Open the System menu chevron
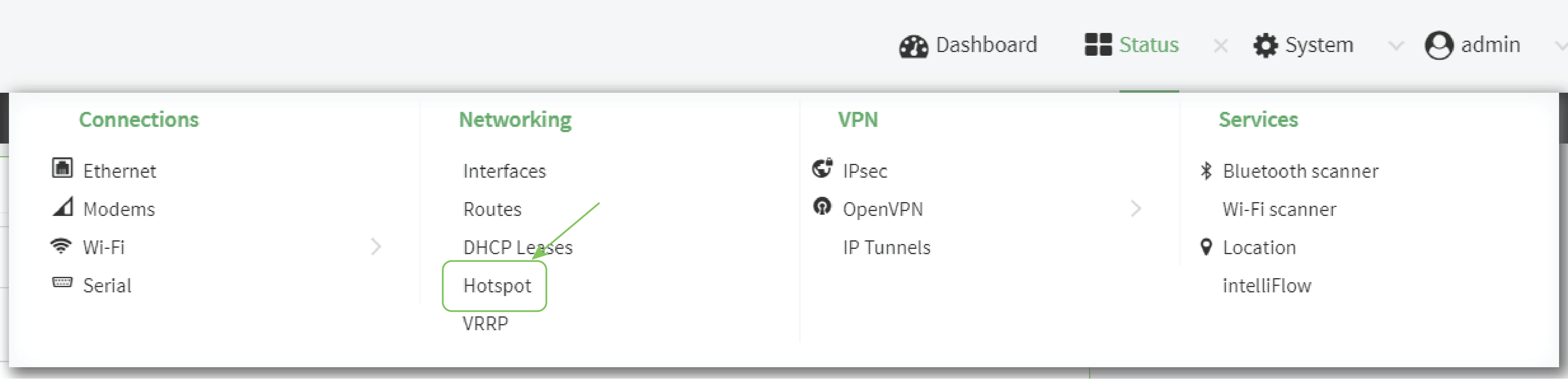The image size is (1568, 379). click(x=1395, y=46)
